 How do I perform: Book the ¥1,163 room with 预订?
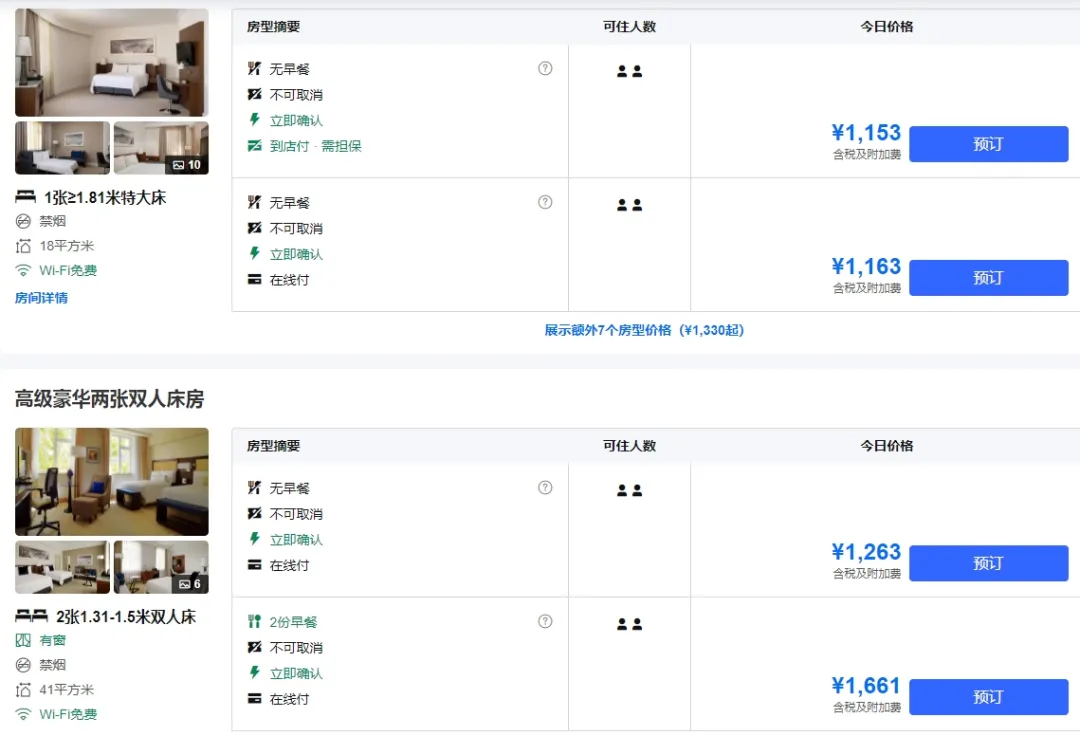(988, 278)
